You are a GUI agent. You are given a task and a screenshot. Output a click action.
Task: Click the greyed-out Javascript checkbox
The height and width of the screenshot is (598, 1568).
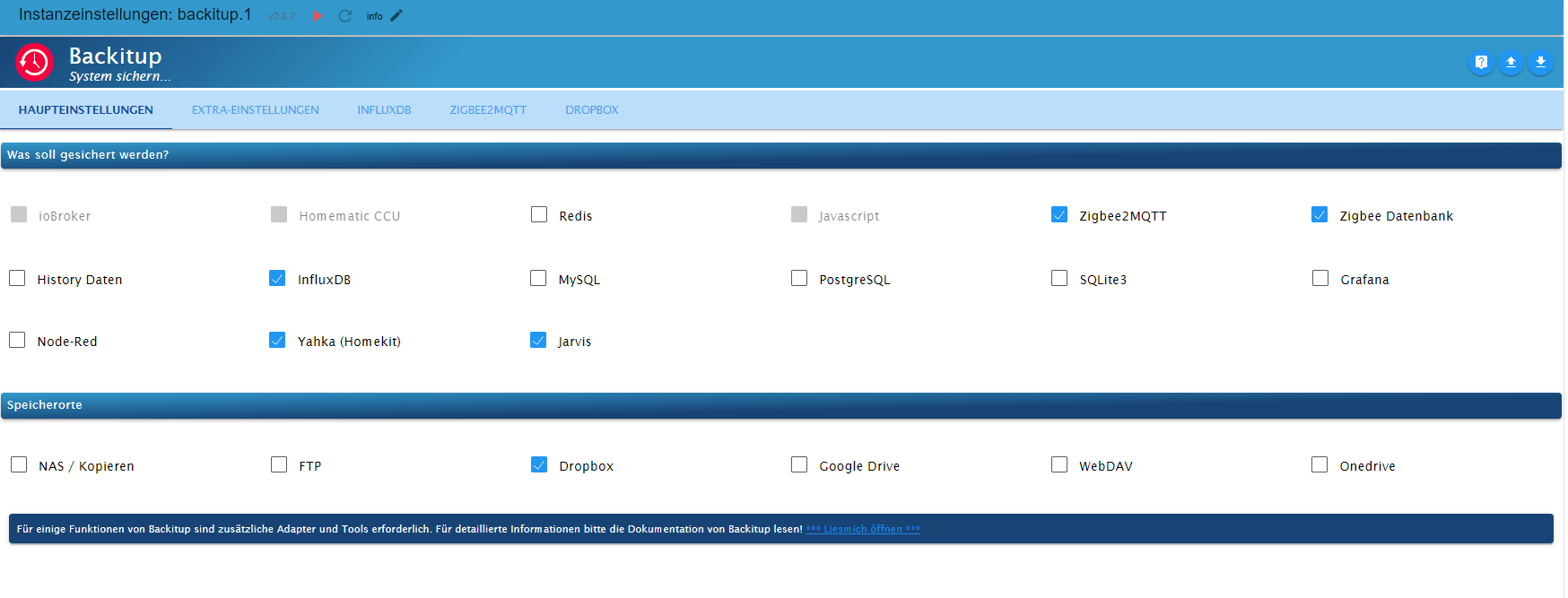click(799, 214)
